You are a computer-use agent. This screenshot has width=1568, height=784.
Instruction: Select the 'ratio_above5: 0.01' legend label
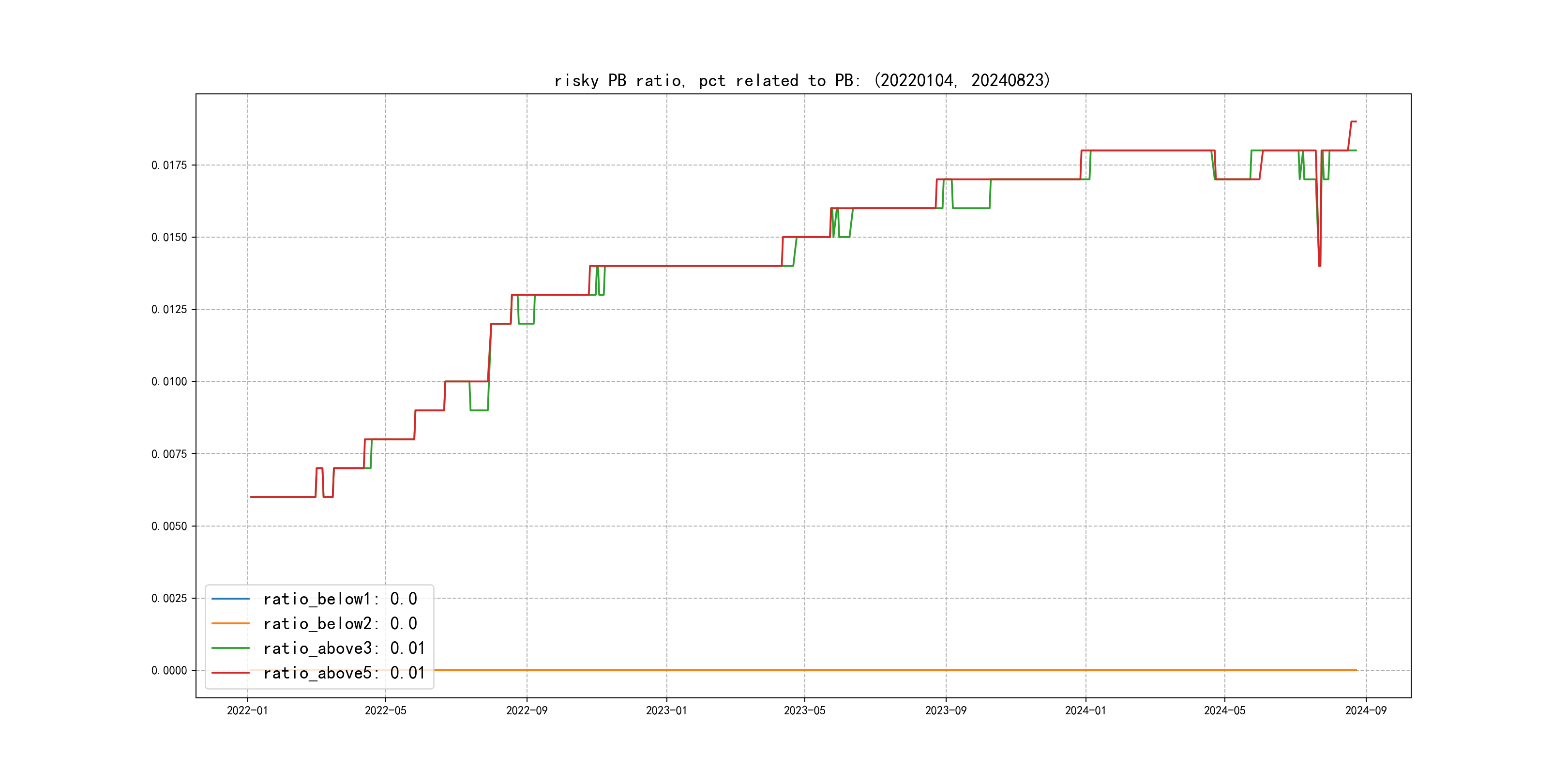click(x=343, y=673)
